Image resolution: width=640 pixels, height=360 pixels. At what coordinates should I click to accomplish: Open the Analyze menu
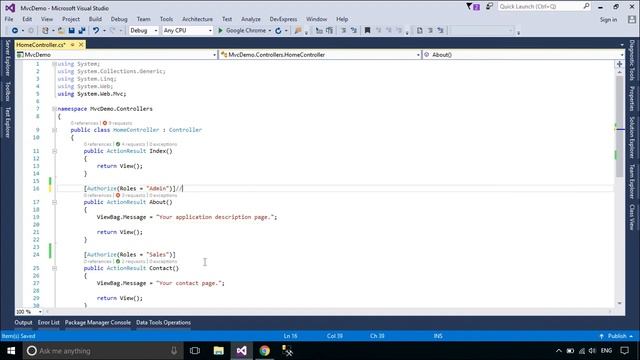pos(251,19)
